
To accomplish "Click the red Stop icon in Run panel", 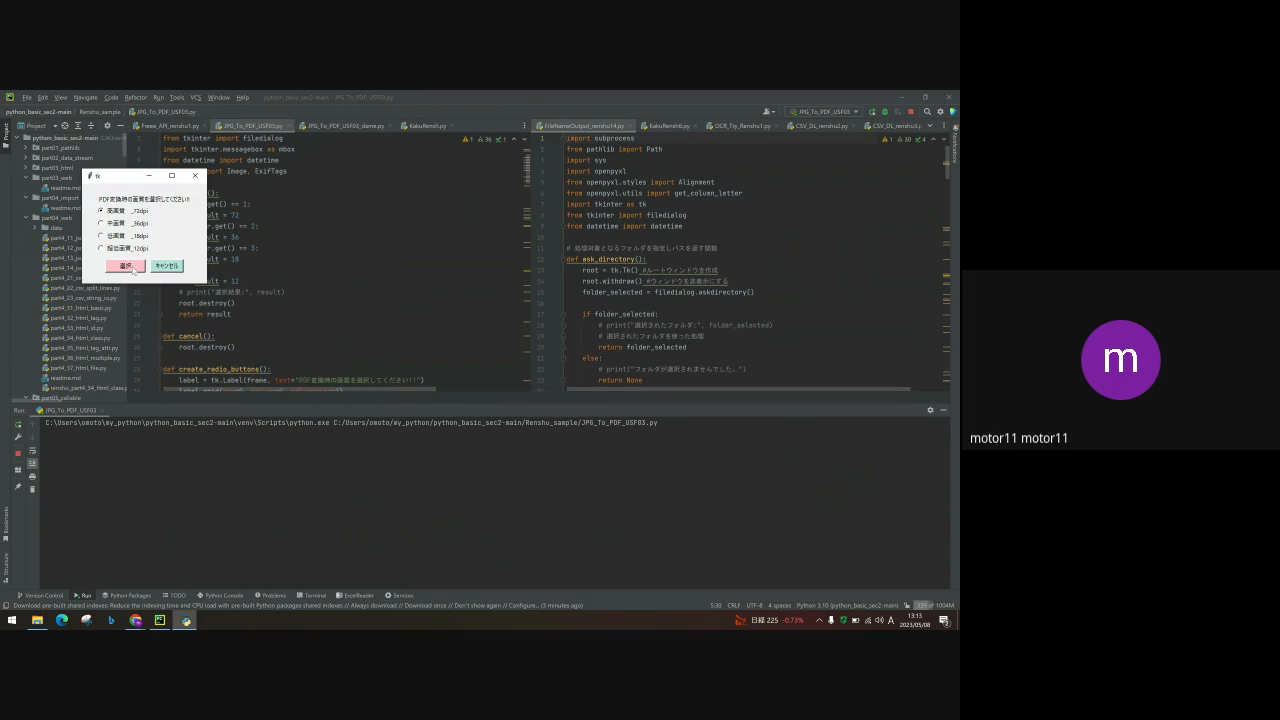I will pyautogui.click(x=18, y=453).
